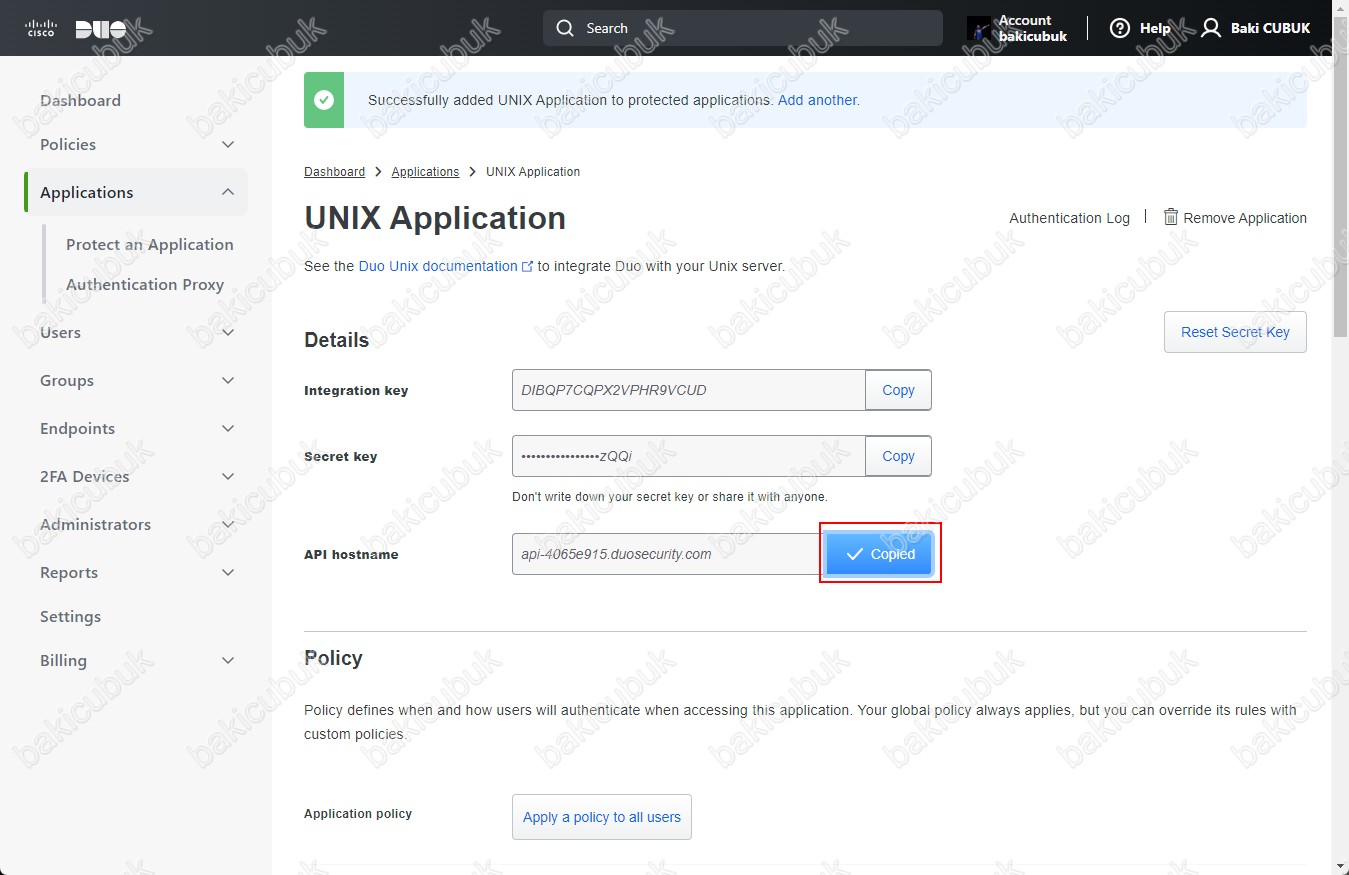Expand the Policies menu chevron
This screenshot has width=1349, height=875.
[228, 144]
